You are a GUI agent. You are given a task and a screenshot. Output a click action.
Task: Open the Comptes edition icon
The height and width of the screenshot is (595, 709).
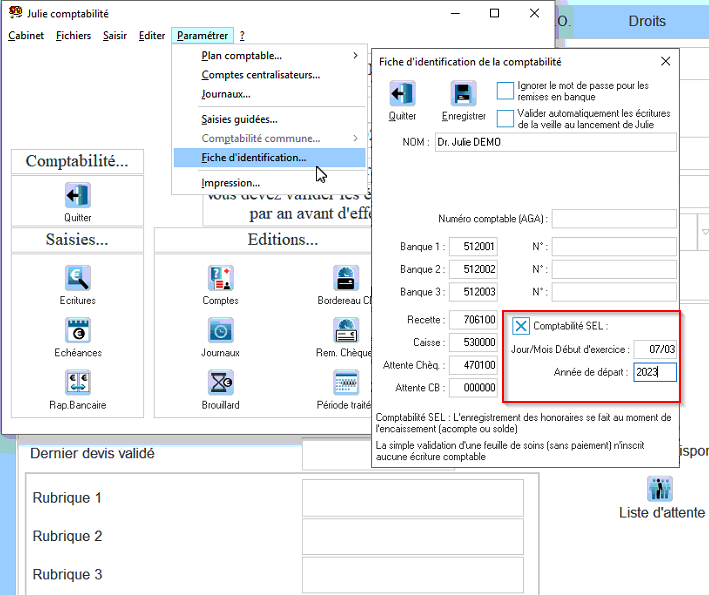tap(221, 278)
